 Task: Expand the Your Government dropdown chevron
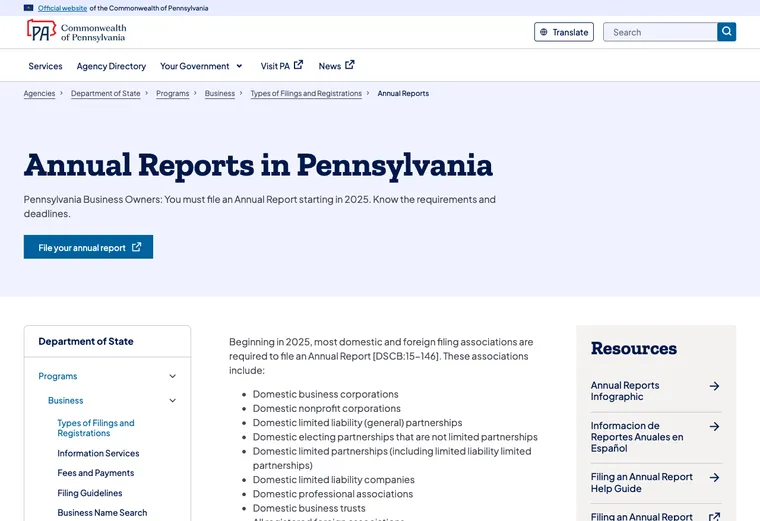point(239,66)
